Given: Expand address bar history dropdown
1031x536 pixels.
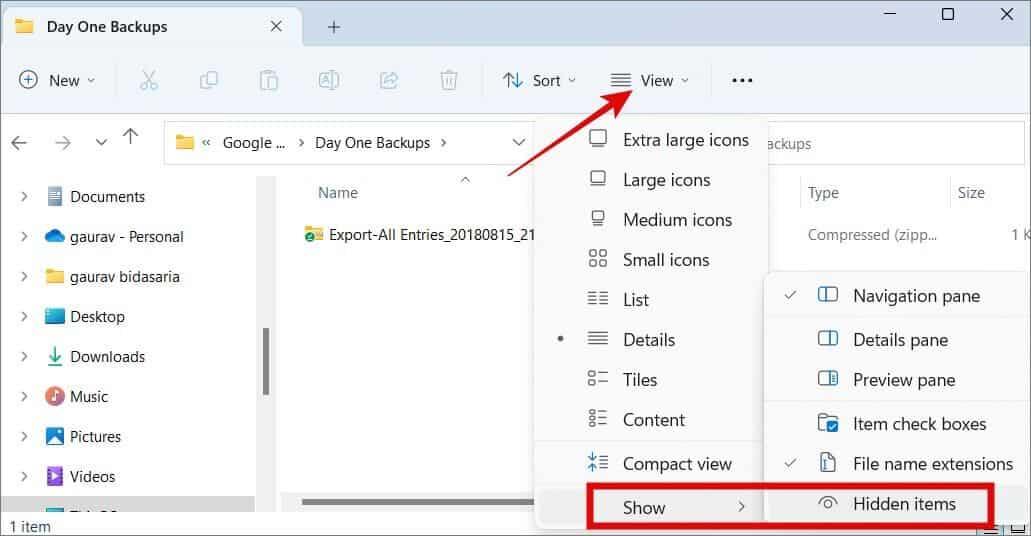Looking at the screenshot, I should click(519, 142).
